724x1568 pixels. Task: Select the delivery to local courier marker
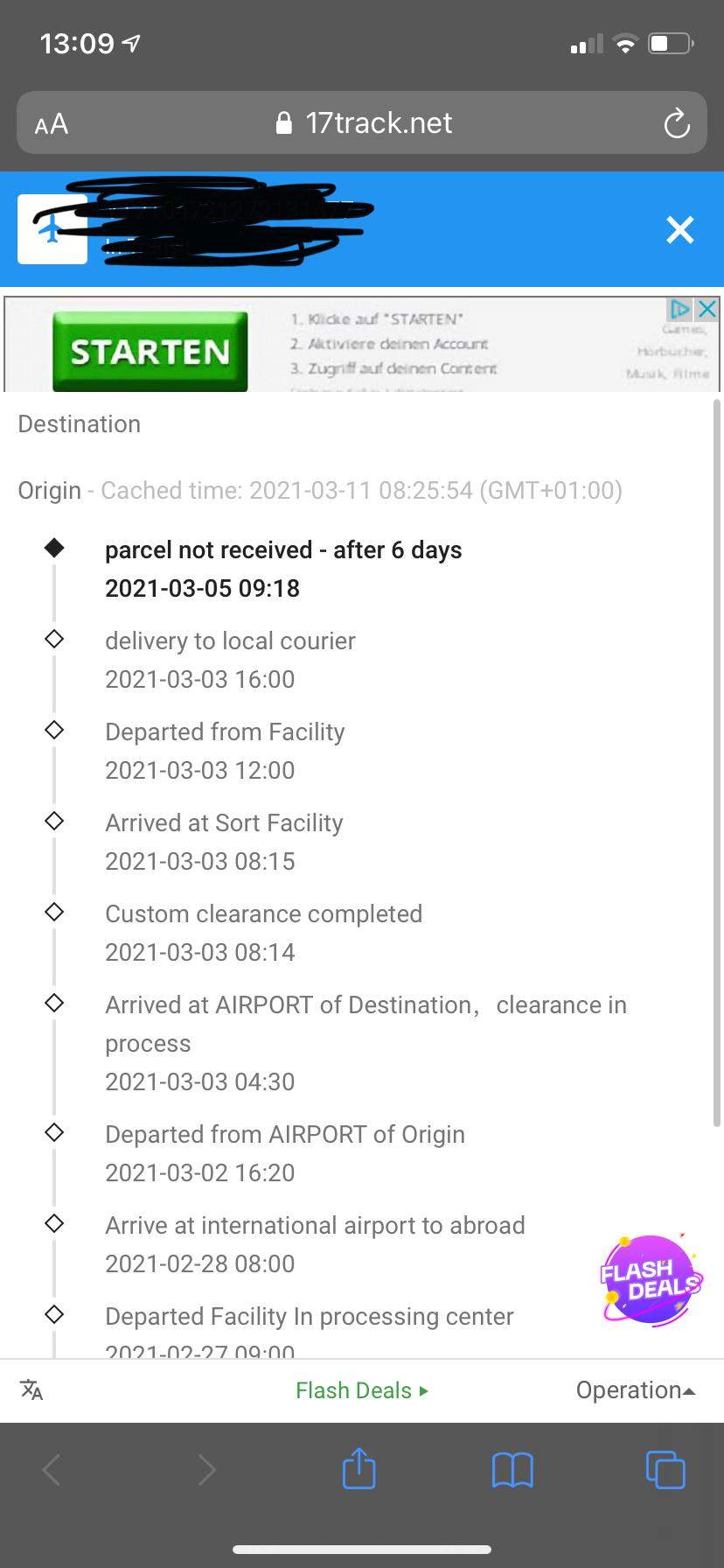pos(54,639)
